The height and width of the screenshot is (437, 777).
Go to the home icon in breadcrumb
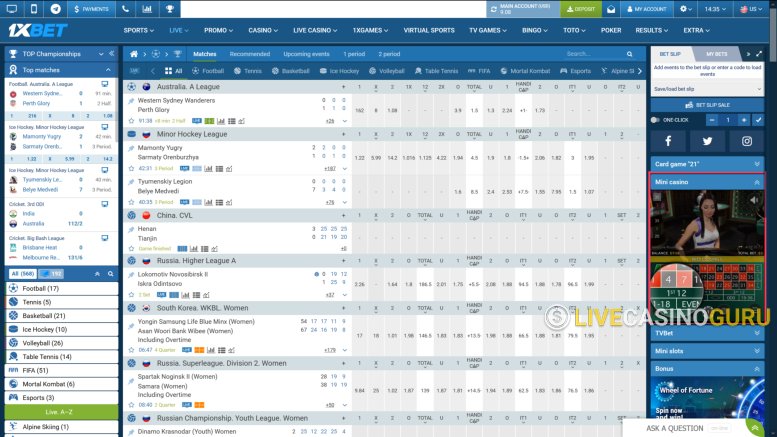(134, 54)
